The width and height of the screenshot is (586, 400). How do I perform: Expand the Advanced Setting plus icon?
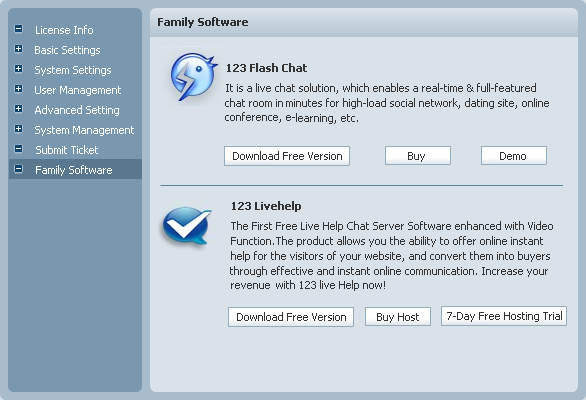click(18, 109)
